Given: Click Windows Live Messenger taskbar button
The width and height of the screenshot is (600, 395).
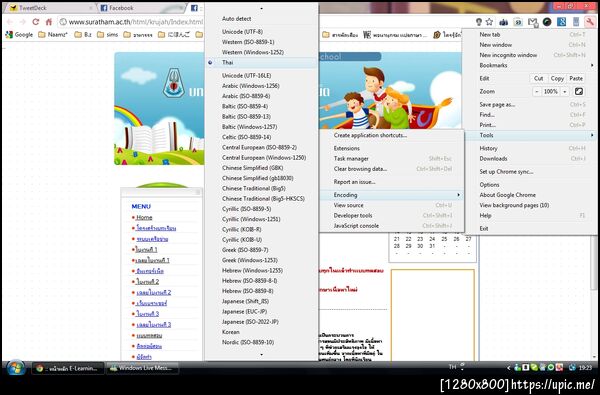Looking at the screenshot, I should [x=142, y=368].
